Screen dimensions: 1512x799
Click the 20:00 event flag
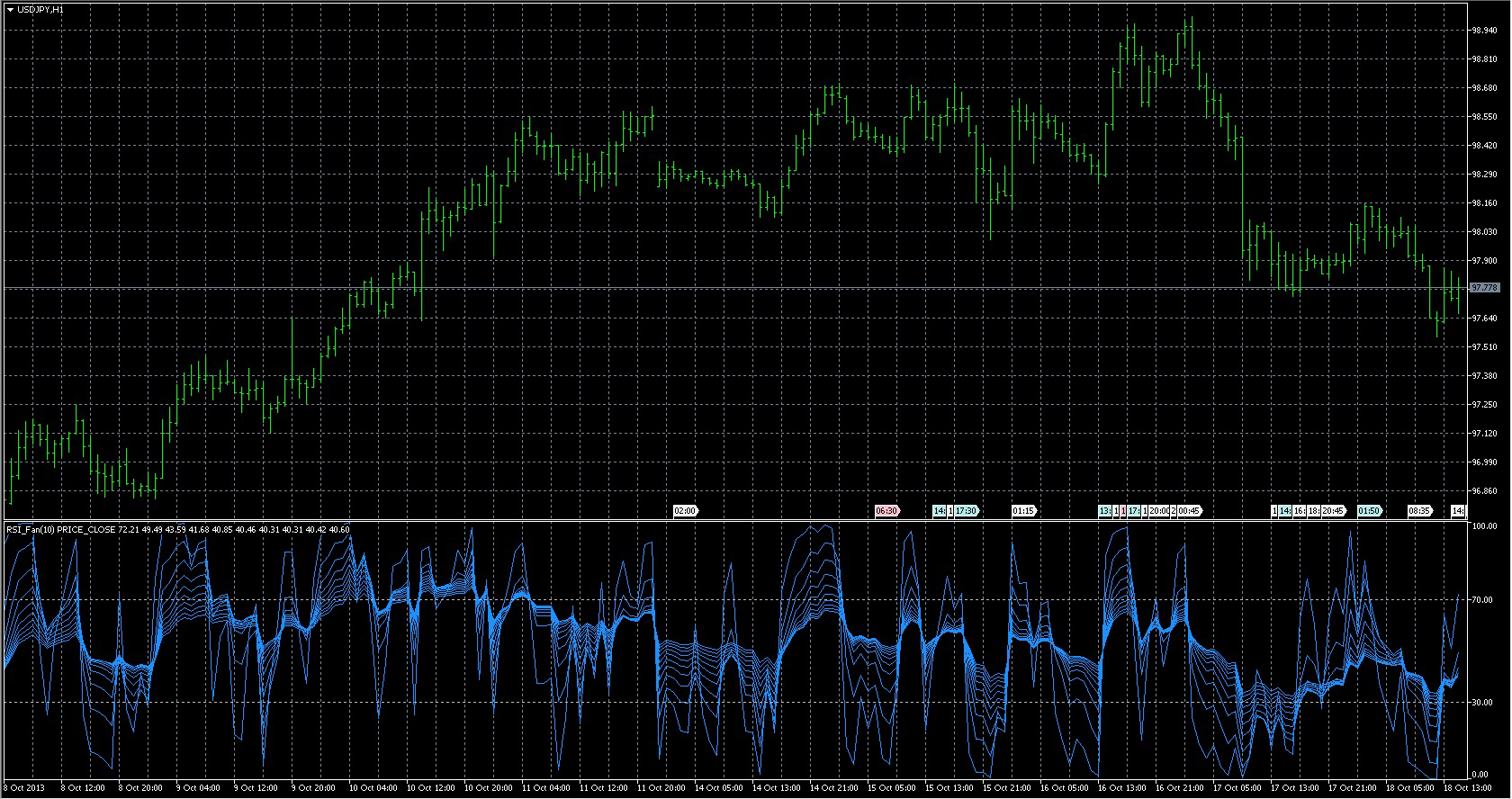pyautogui.click(x=1158, y=511)
